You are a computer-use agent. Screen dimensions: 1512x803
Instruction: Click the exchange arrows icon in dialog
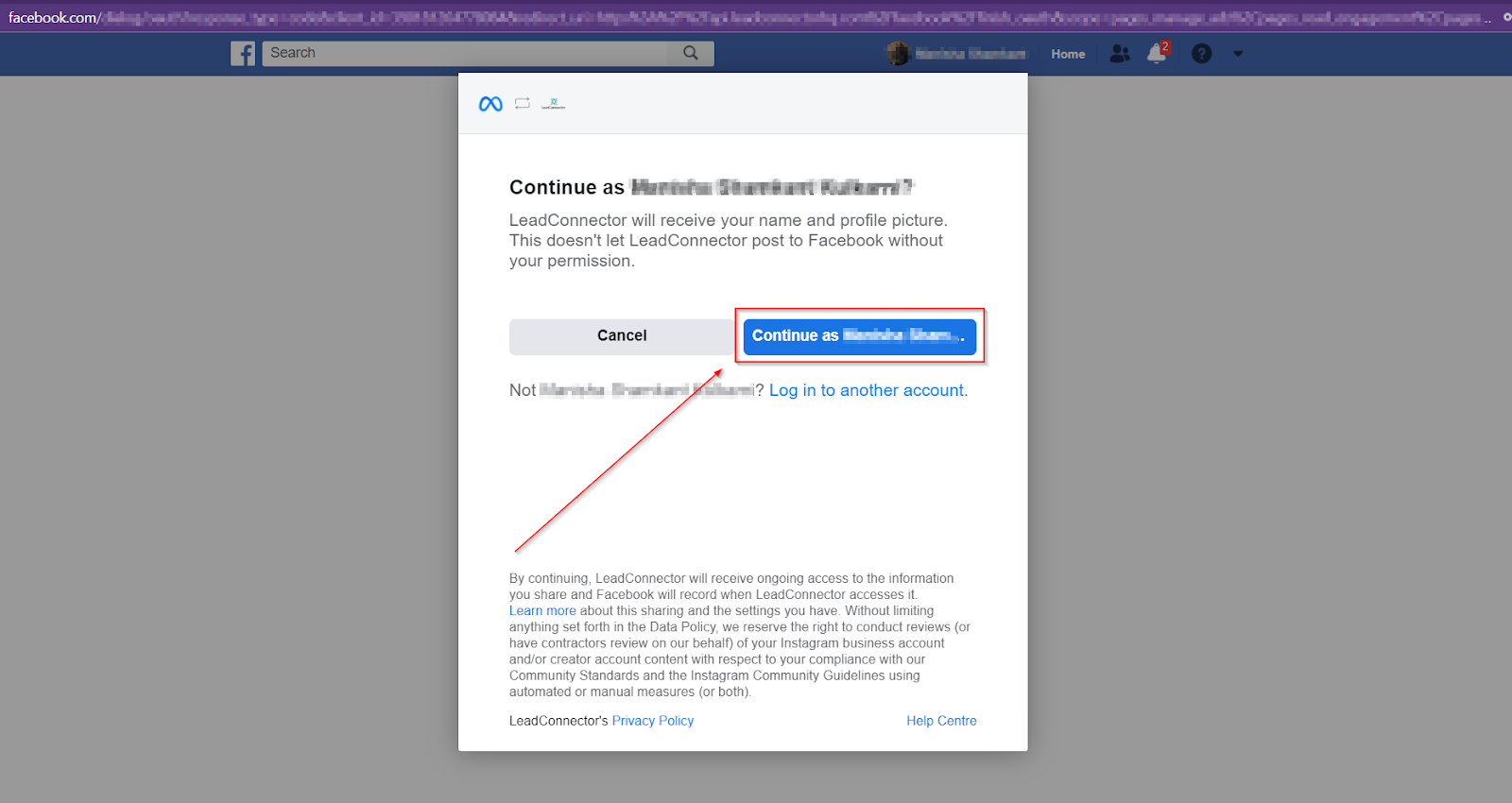pyautogui.click(x=523, y=104)
